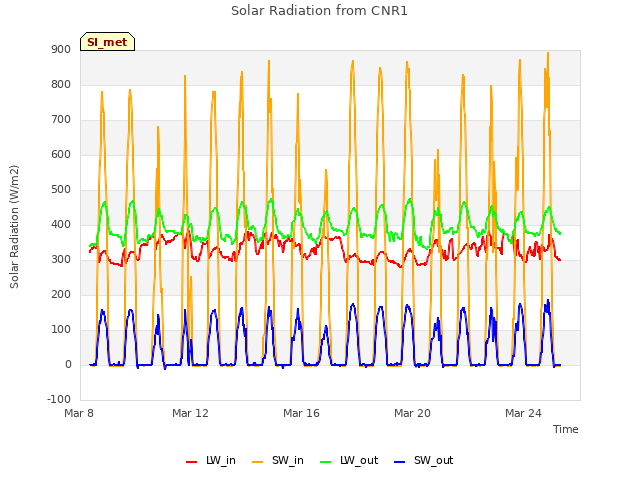The width and height of the screenshot is (640, 480).
Task: Click the 400 y-axis label
Action: click(61, 225)
